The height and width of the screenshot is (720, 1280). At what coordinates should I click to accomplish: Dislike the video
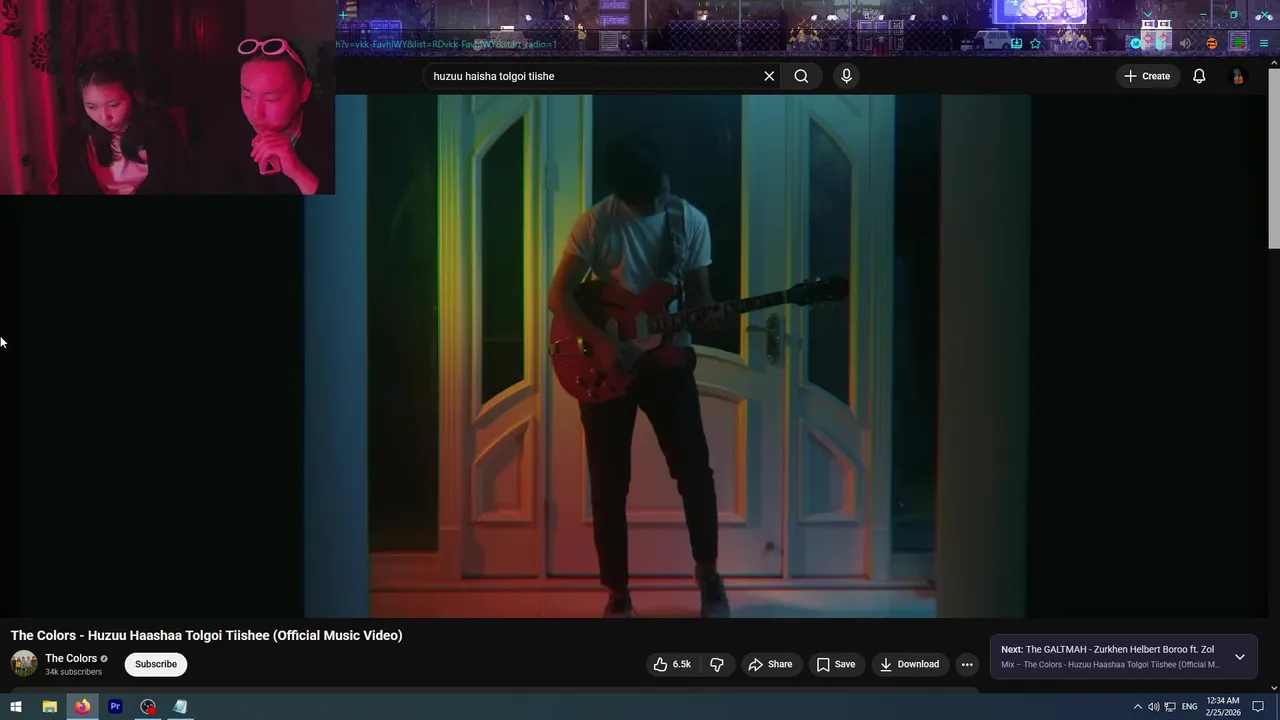point(717,664)
